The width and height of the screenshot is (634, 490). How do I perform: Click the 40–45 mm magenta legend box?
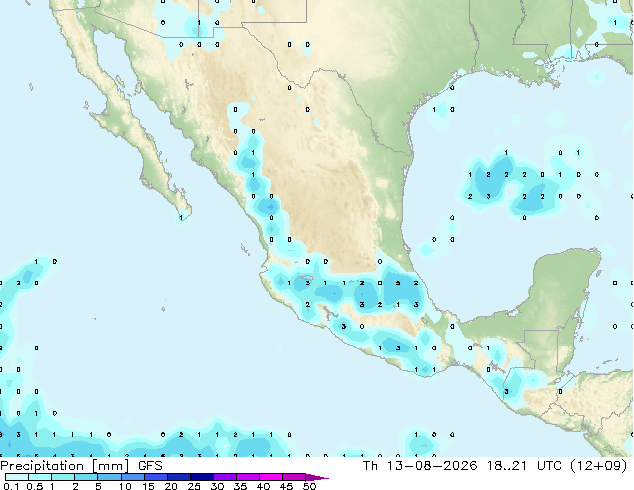(271, 477)
